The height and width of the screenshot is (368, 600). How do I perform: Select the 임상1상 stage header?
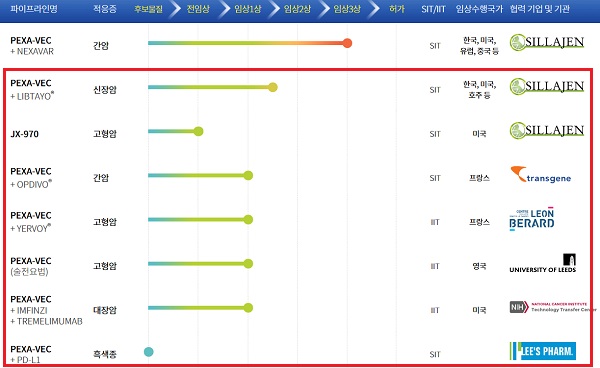[248, 9]
